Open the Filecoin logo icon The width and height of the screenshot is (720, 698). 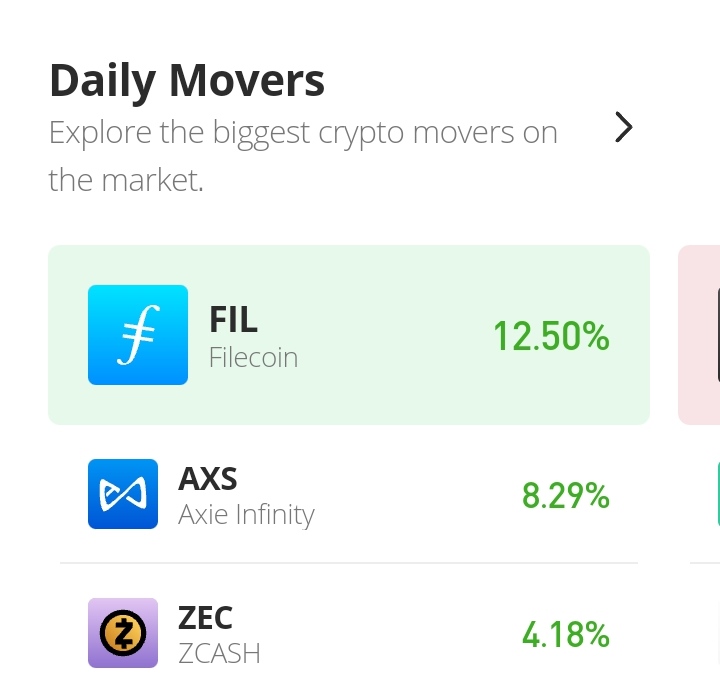[x=138, y=335]
